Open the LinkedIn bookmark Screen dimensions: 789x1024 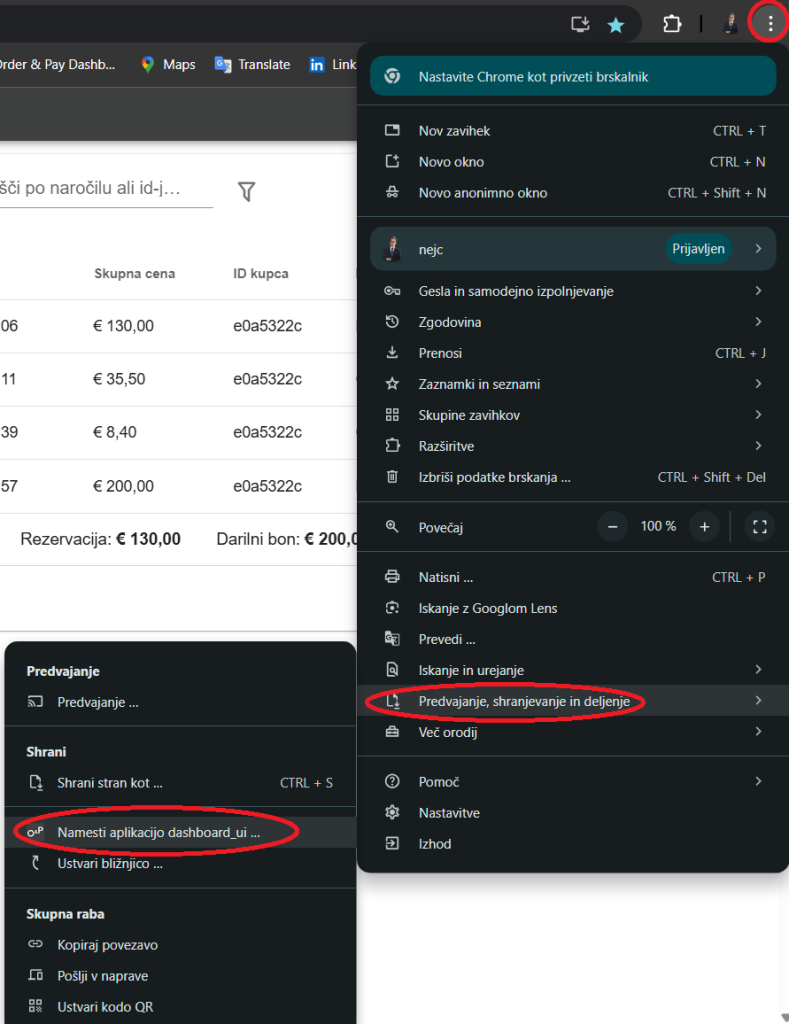pyautogui.click(x=332, y=64)
